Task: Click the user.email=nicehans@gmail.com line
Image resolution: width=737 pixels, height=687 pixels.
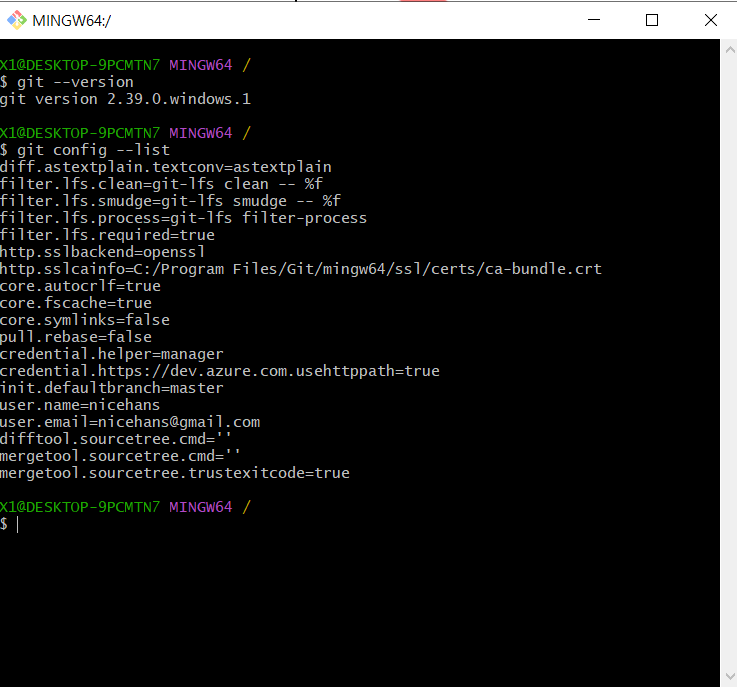Action: coord(130,422)
